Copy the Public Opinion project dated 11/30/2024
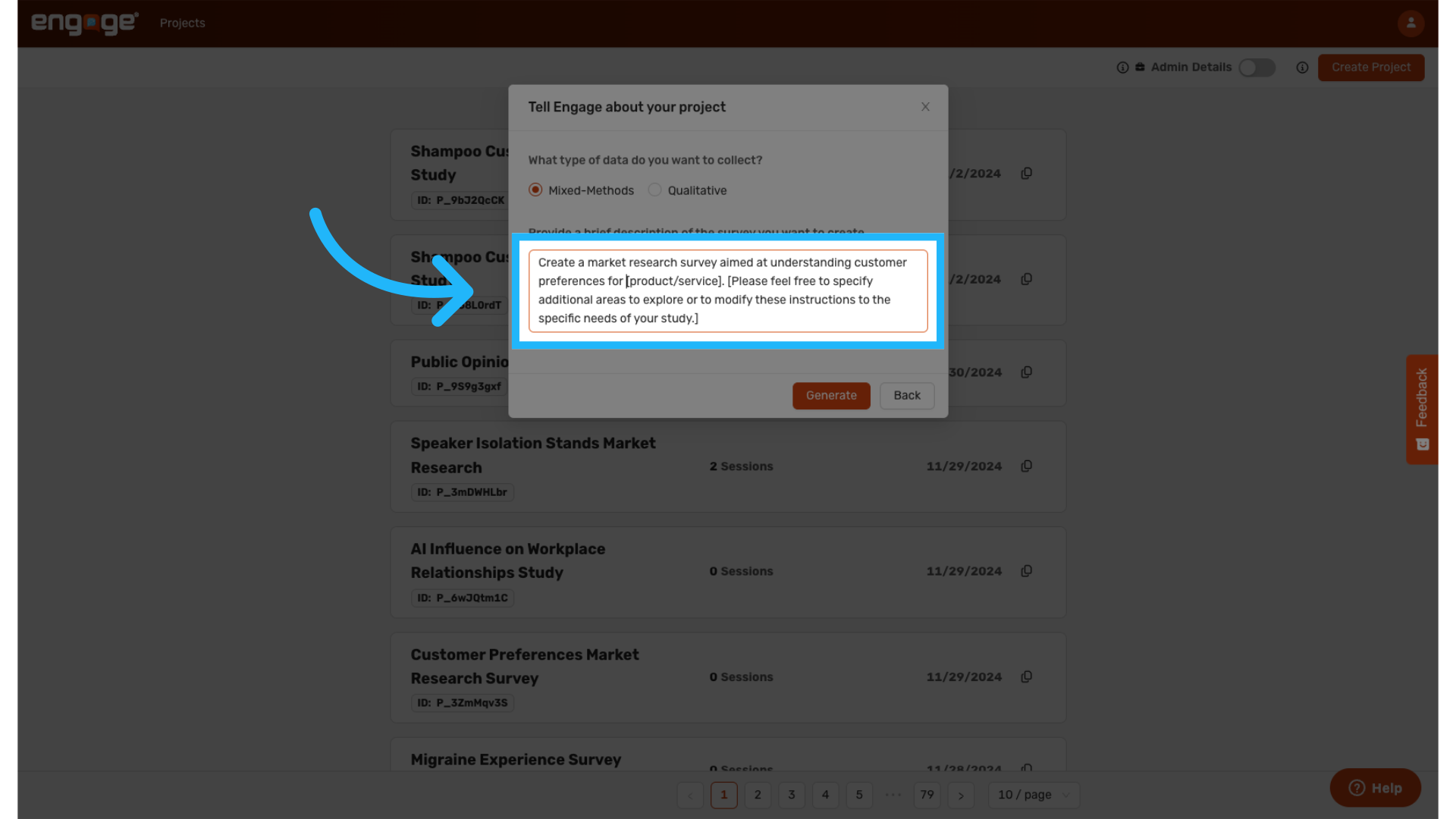 coord(1026,372)
